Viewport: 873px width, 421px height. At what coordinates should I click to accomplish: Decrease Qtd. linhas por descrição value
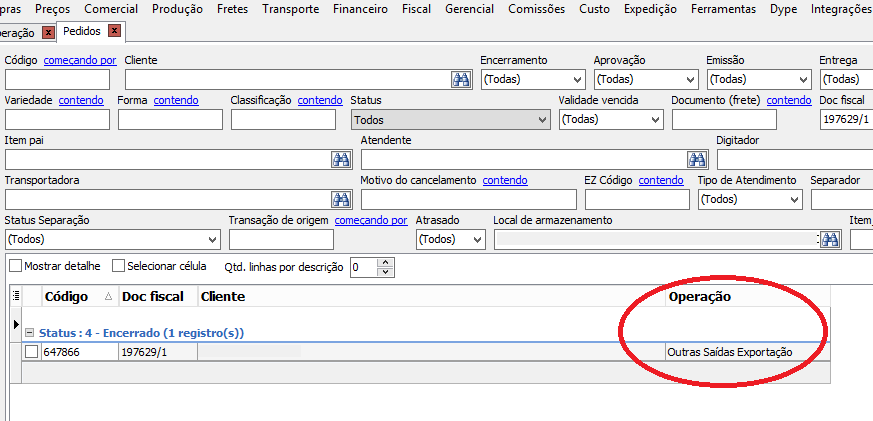click(386, 272)
